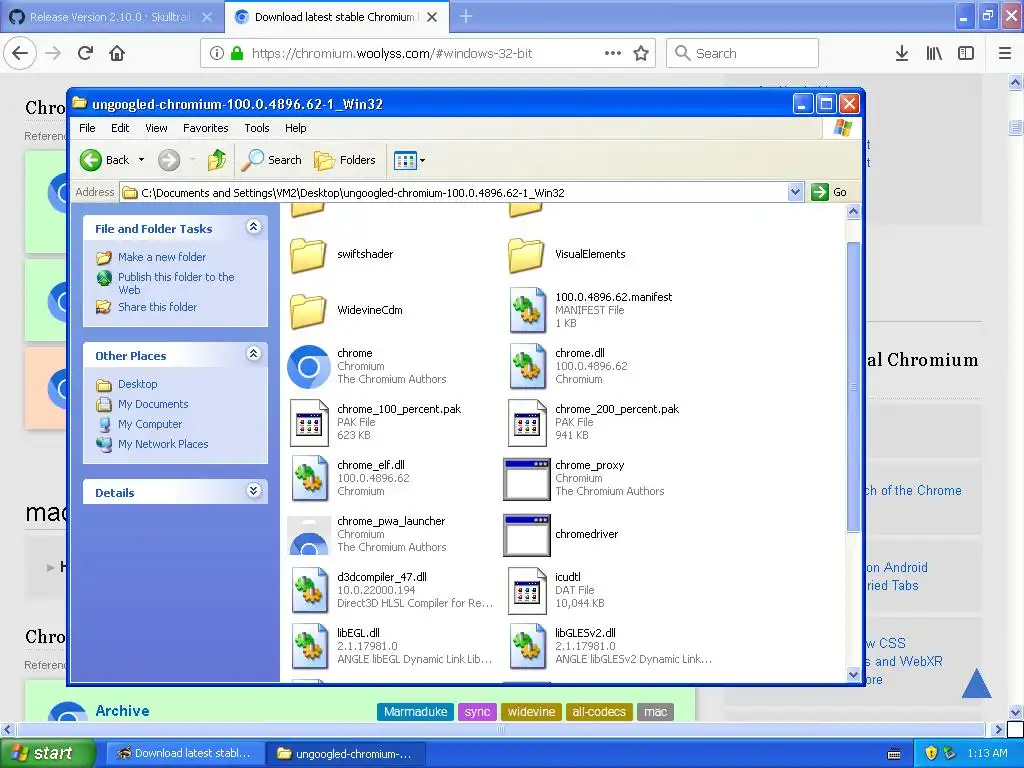Collapse the Other Places panel
This screenshot has width=1024, height=768.
[253, 354]
